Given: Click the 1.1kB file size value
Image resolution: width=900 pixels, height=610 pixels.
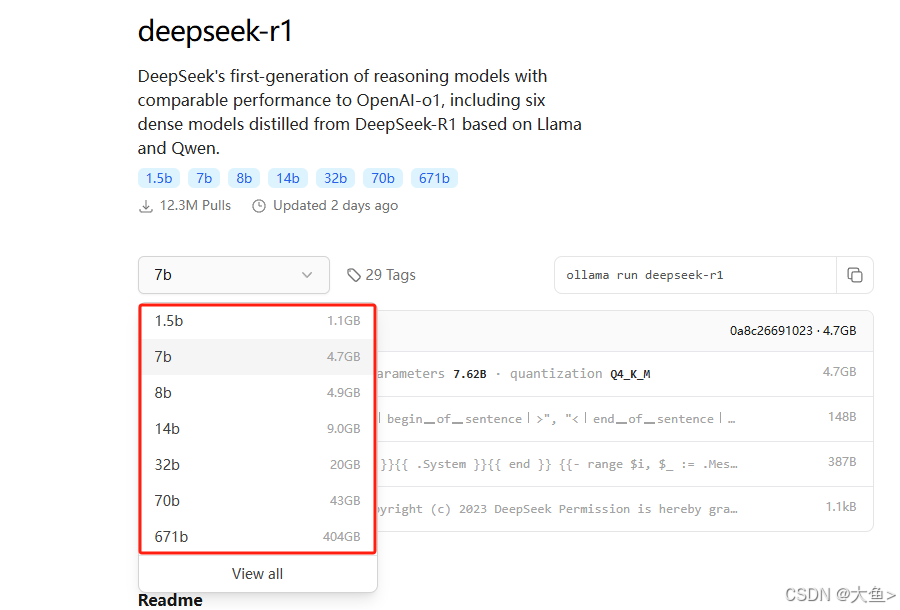Looking at the screenshot, I should (x=841, y=507).
